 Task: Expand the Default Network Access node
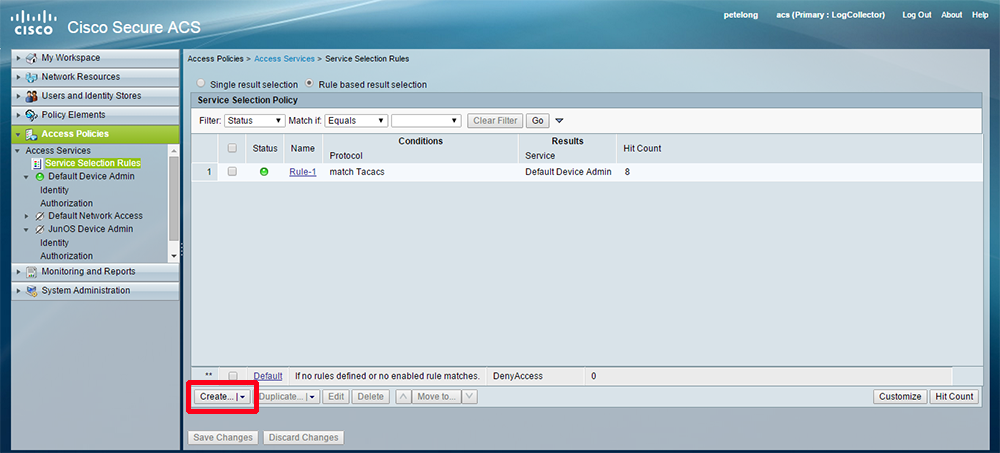(27, 216)
